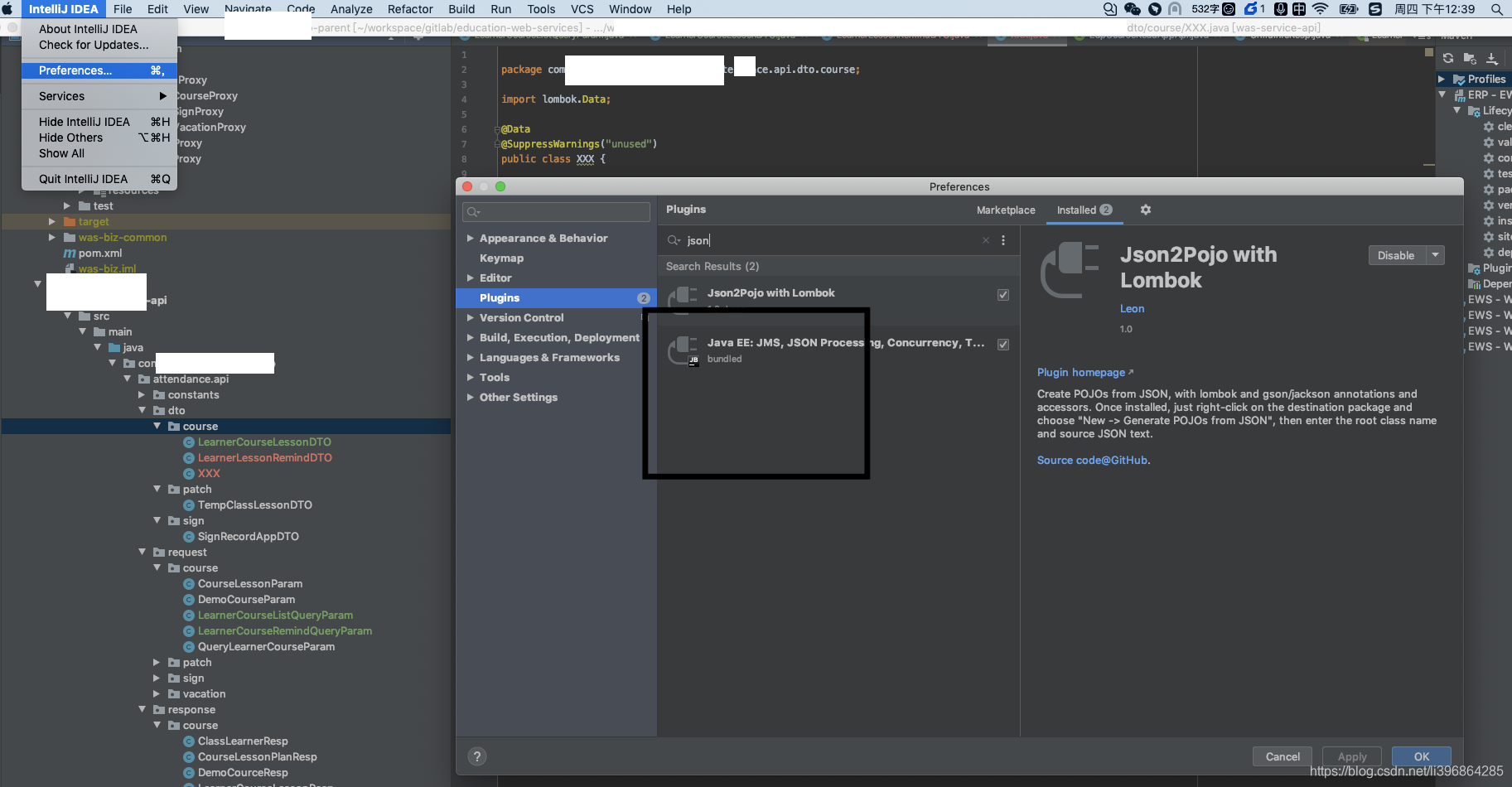
Task: Open the help question mark button
Action: (x=477, y=756)
